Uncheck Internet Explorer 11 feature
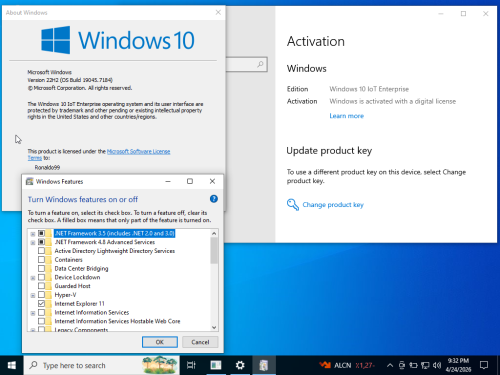 click(41, 303)
